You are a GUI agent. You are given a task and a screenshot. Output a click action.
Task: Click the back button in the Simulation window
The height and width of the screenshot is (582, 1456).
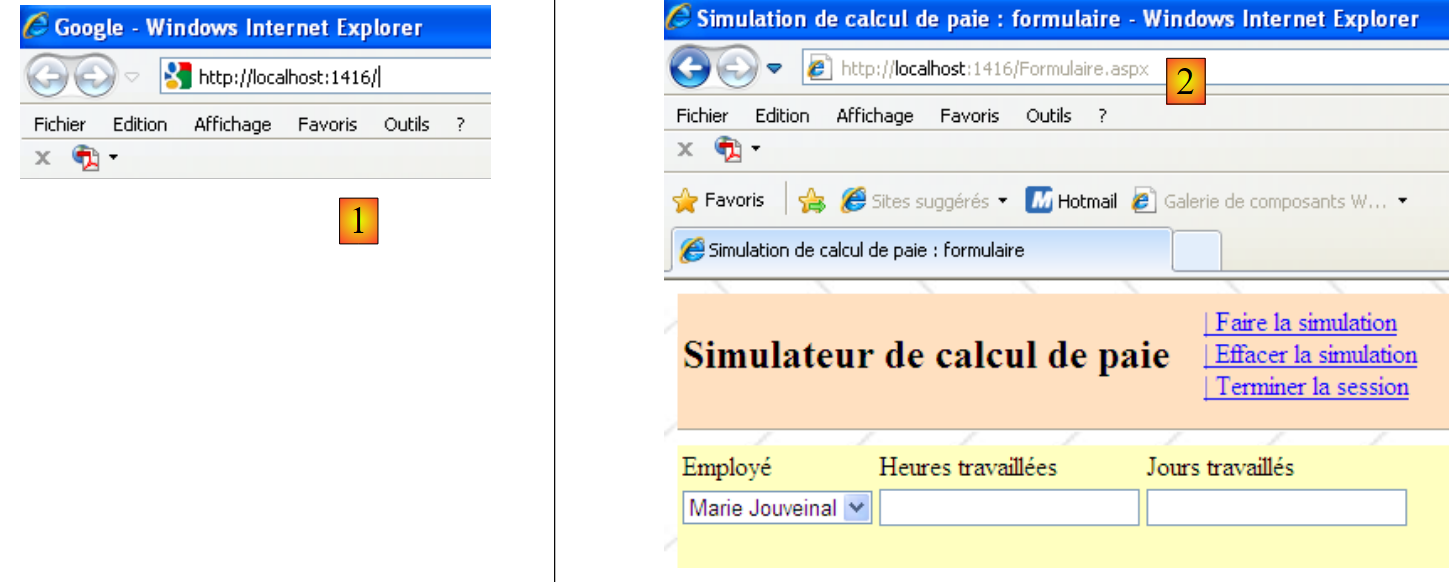(x=690, y=69)
